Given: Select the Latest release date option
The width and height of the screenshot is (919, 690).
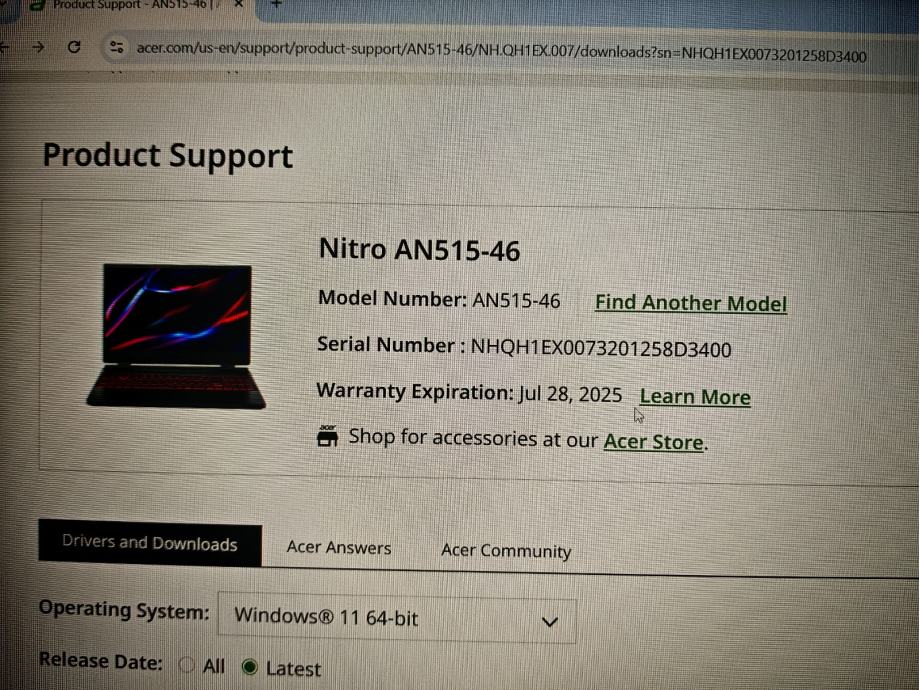Looking at the screenshot, I should click(x=250, y=667).
